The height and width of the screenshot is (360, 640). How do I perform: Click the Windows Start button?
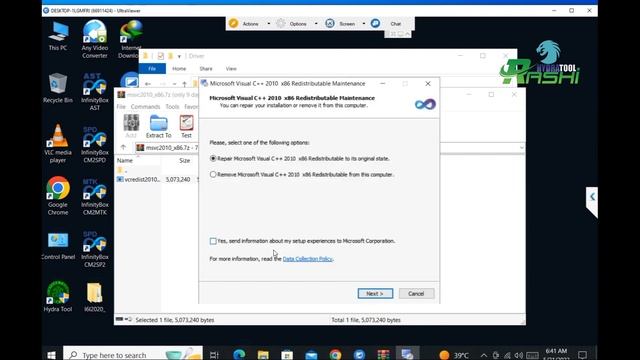(x=51, y=355)
